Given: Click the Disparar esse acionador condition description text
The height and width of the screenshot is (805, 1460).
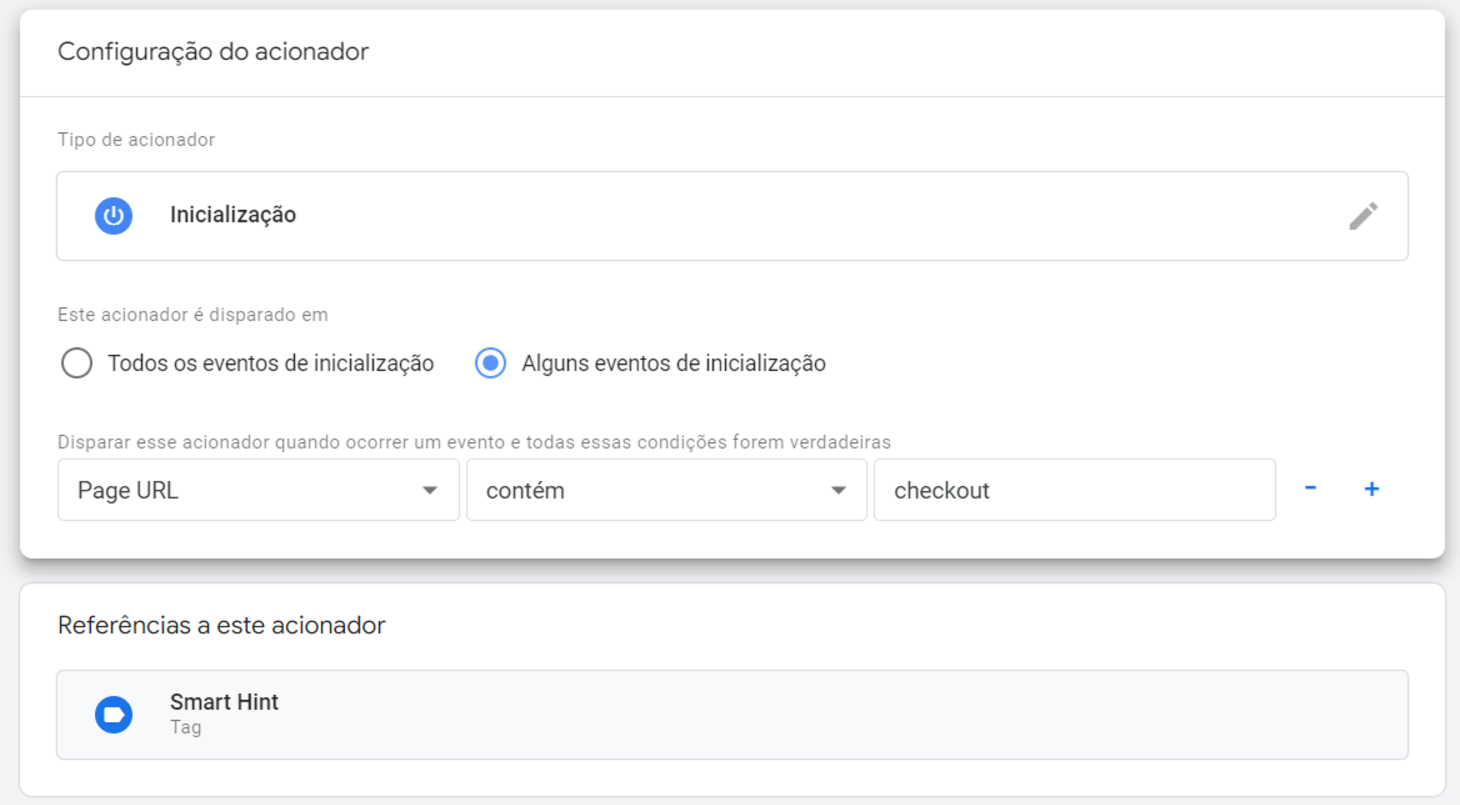Looking at the screenshot, I should (474, 442).
